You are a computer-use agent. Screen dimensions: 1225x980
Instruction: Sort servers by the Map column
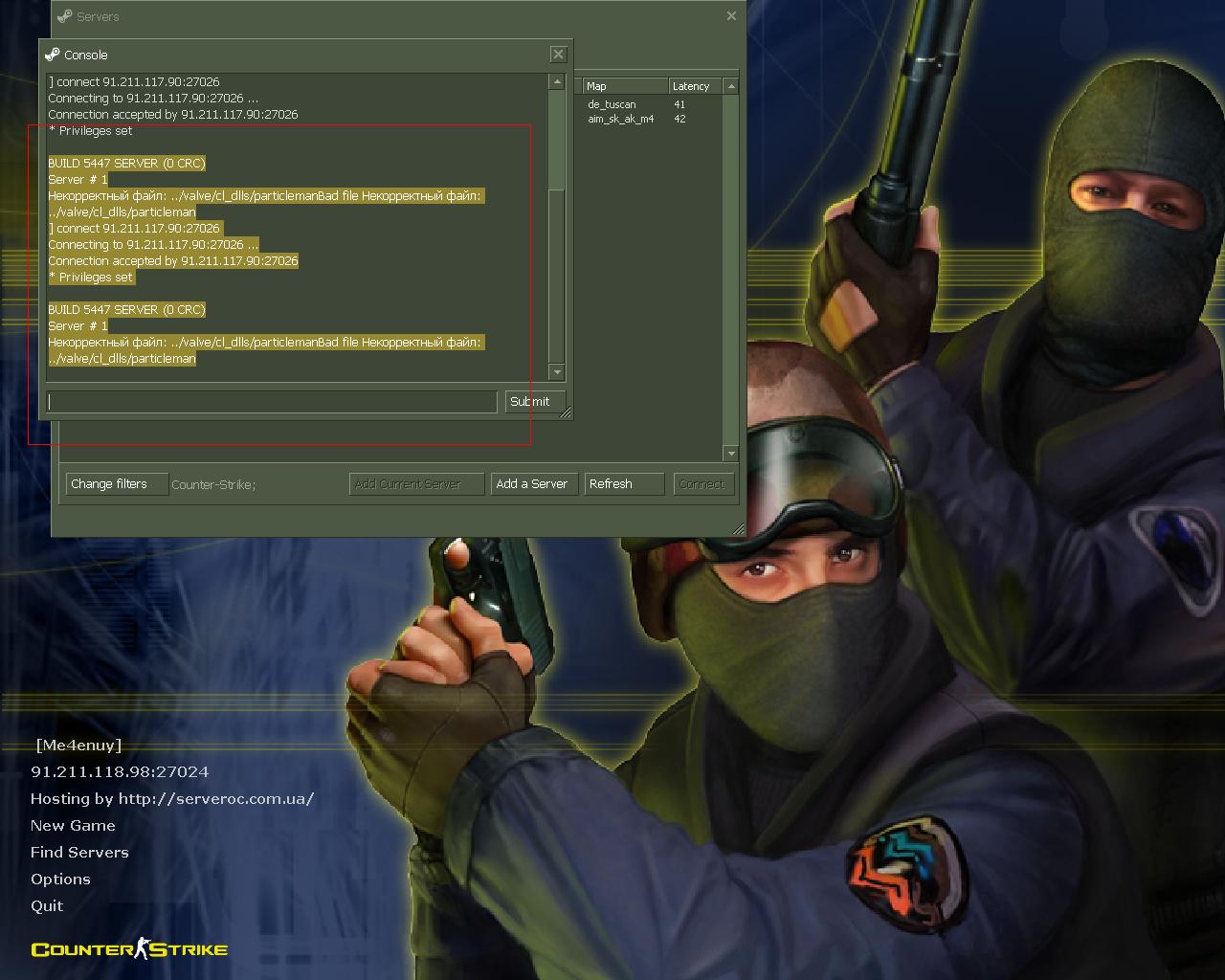click(x=625, y=86)
